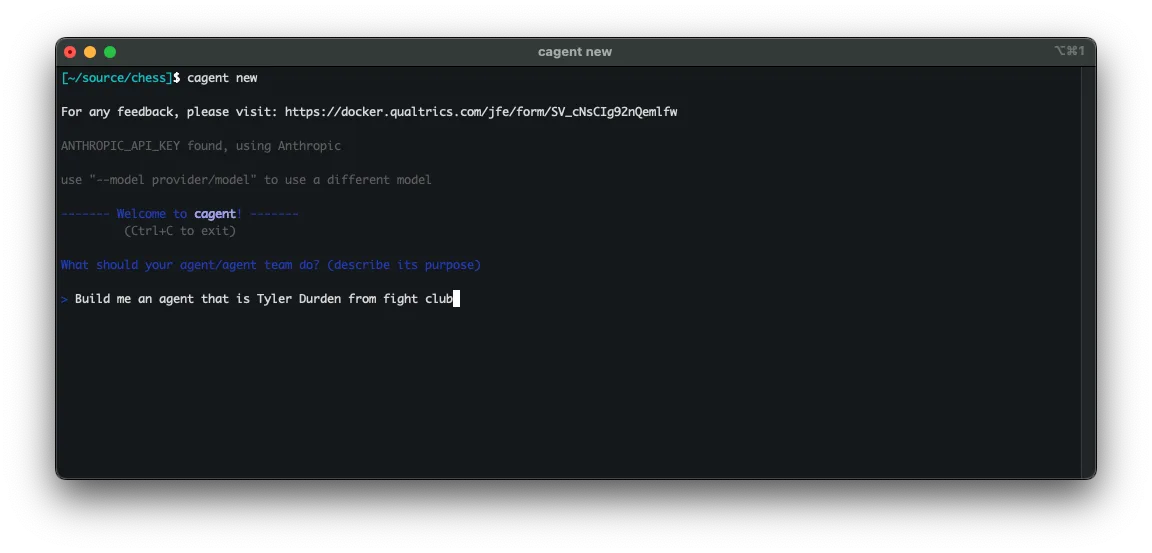
Task: Click the ⌥⌘1 shortcut indicator in title bar
Action: pyautogui.click(x=1068, y=51)
